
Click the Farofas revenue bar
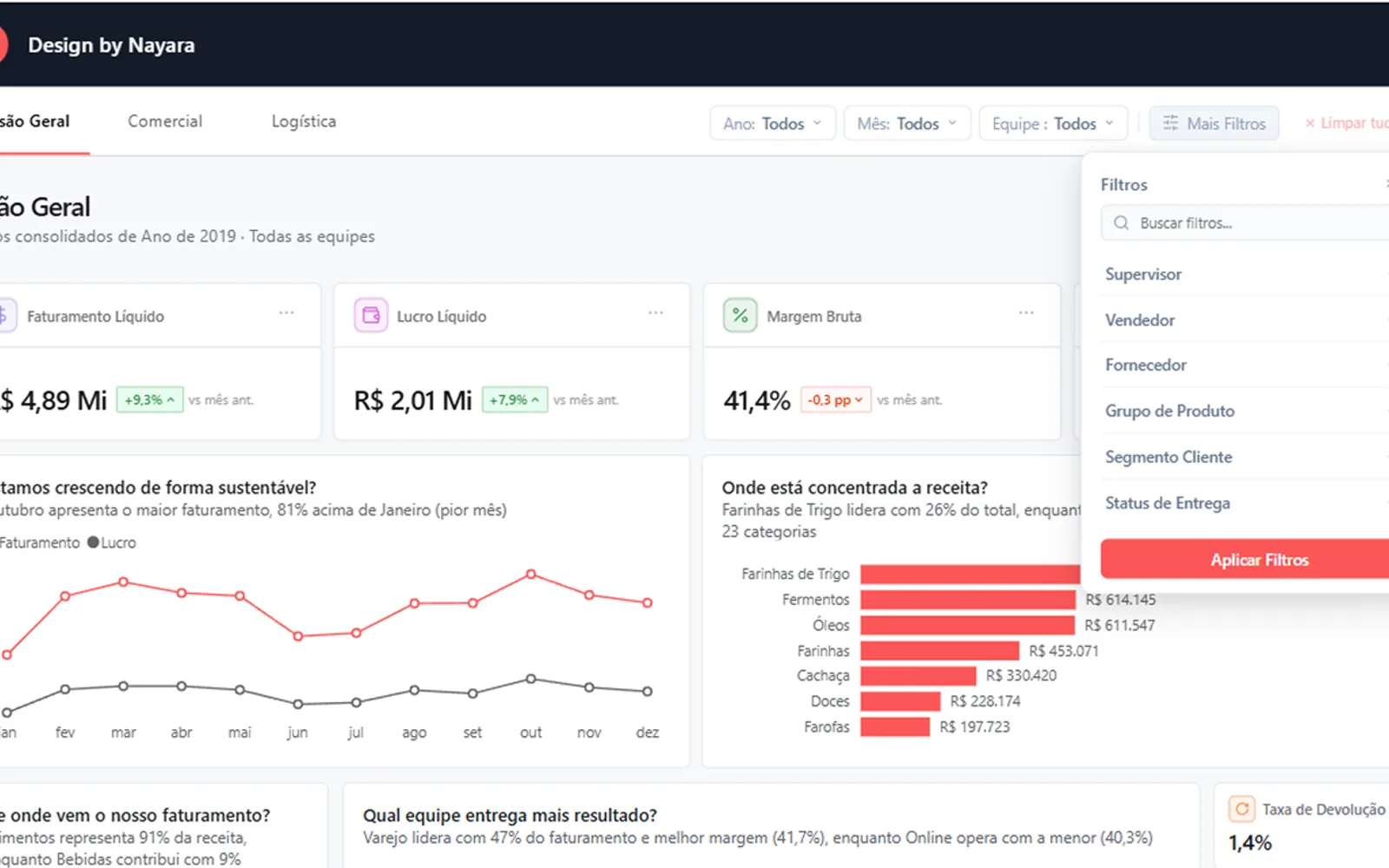click(895, 727)
